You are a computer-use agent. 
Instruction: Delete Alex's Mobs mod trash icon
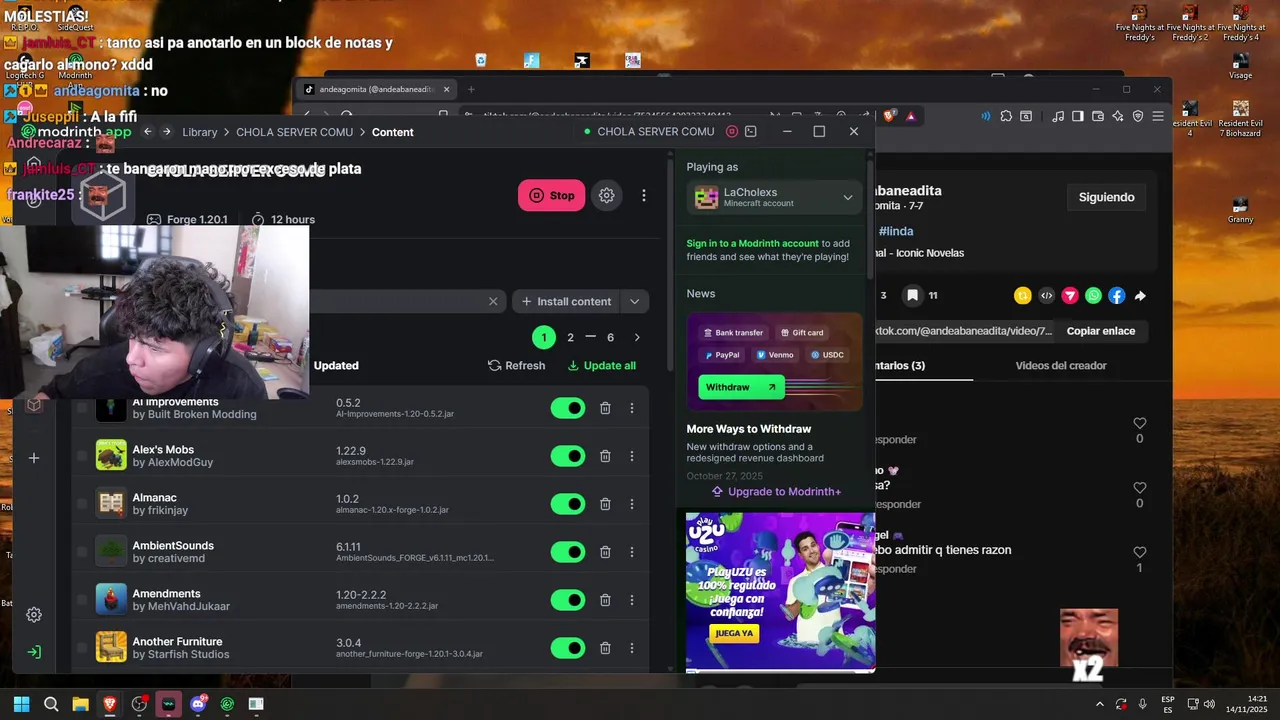pyautogui.click(x=605, y=456)
